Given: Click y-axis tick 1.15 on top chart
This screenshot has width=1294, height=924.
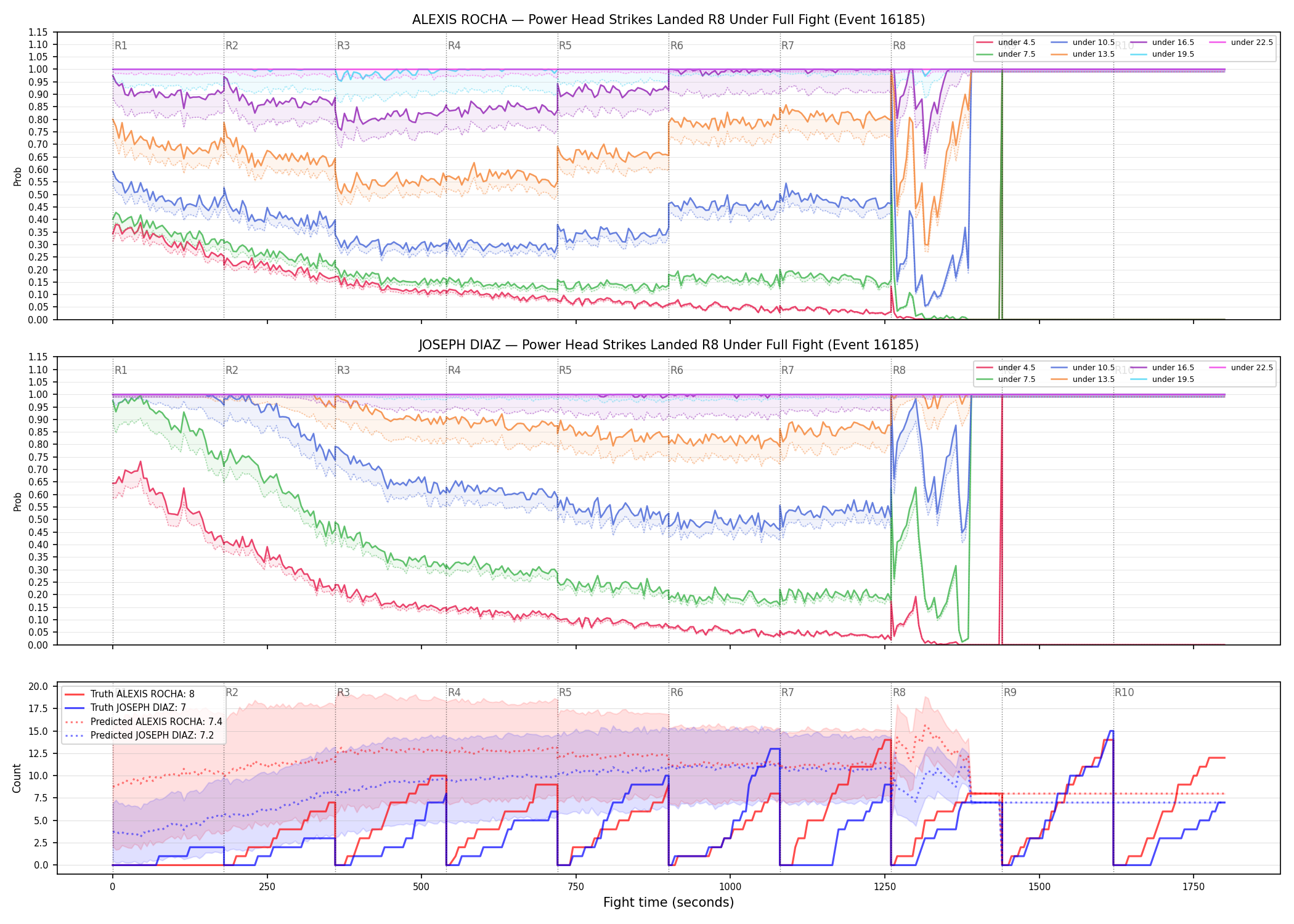Looking at the screenshot, I should pyautogui.click(x=38, y=32).
